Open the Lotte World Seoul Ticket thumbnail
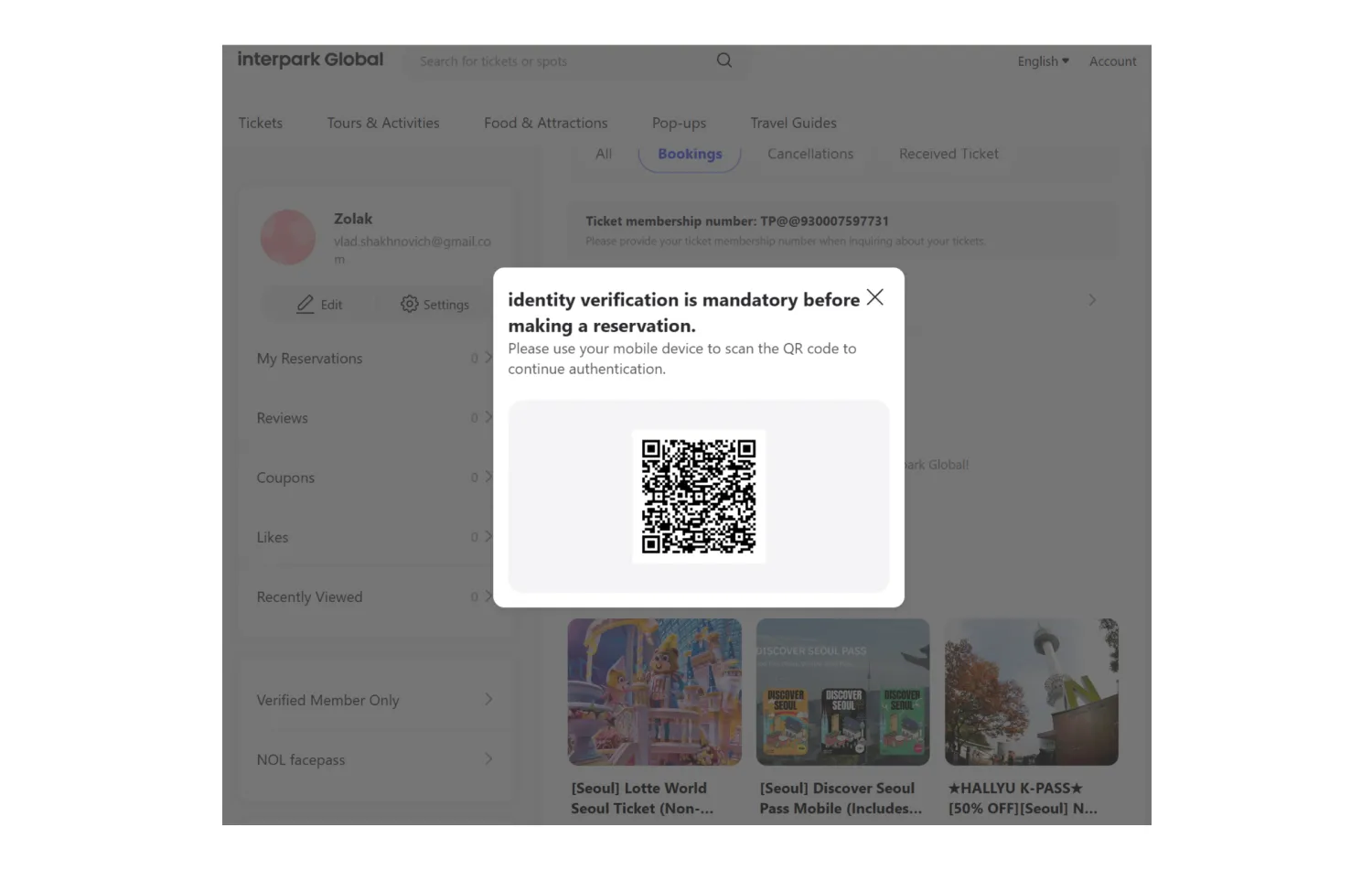The height and width of the screenshot is (870, 1372). coord(654,692)
